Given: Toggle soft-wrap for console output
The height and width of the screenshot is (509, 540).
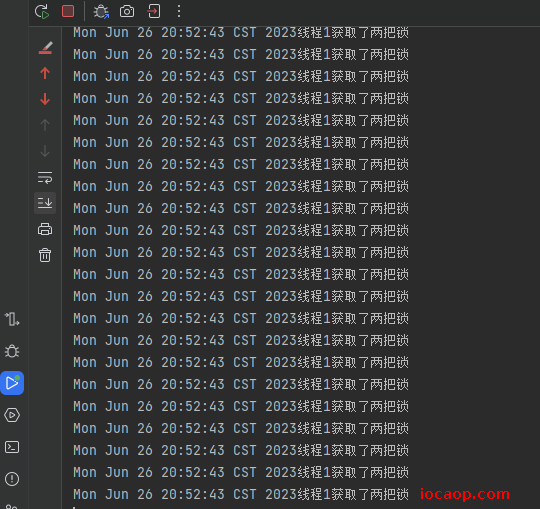Looking at the screenshot, I should (x=45, y=177).
